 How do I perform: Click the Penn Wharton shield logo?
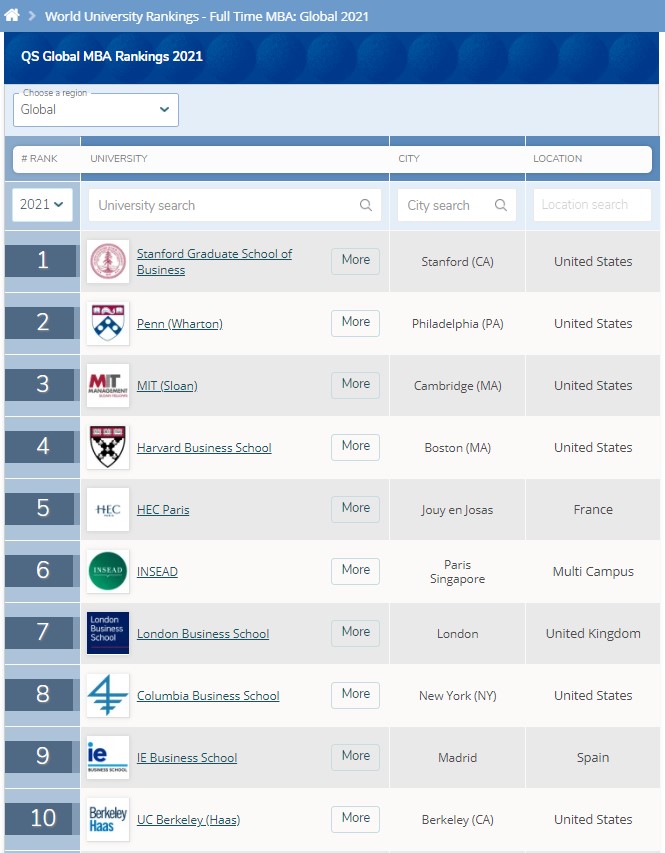[108, 324]
